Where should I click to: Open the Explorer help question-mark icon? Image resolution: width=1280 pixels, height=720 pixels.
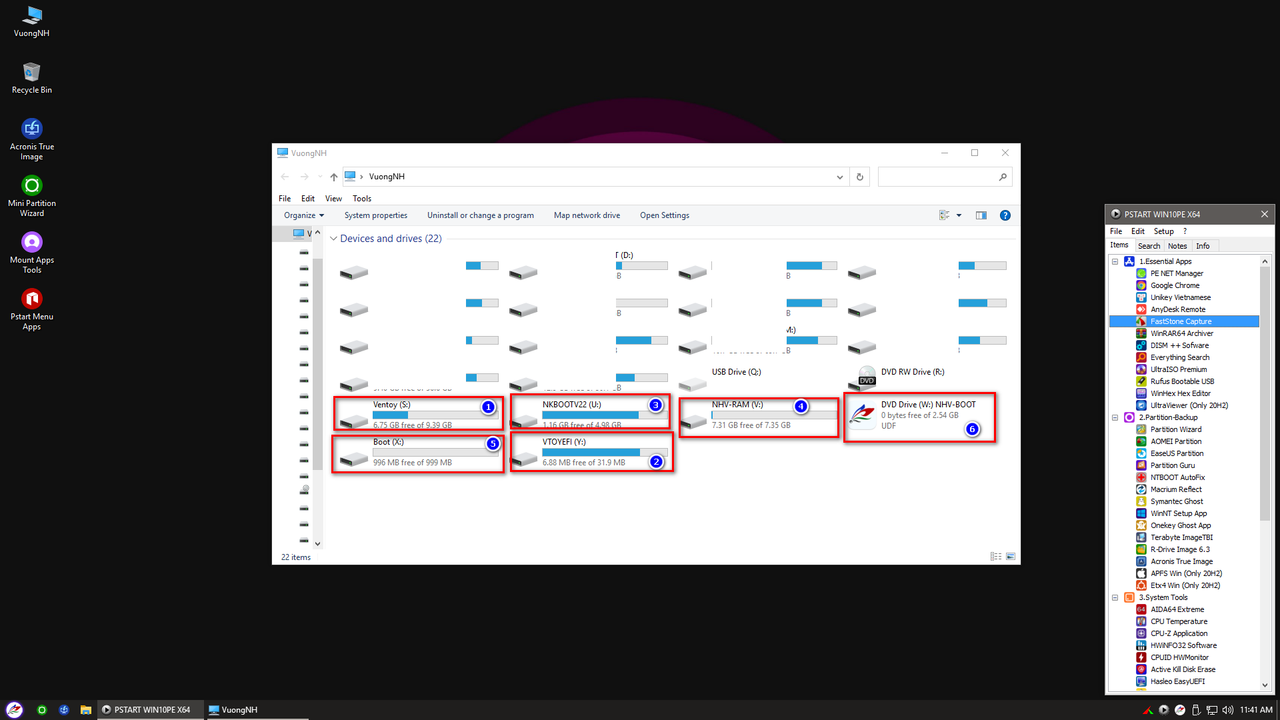click(x=1005, y=215)
